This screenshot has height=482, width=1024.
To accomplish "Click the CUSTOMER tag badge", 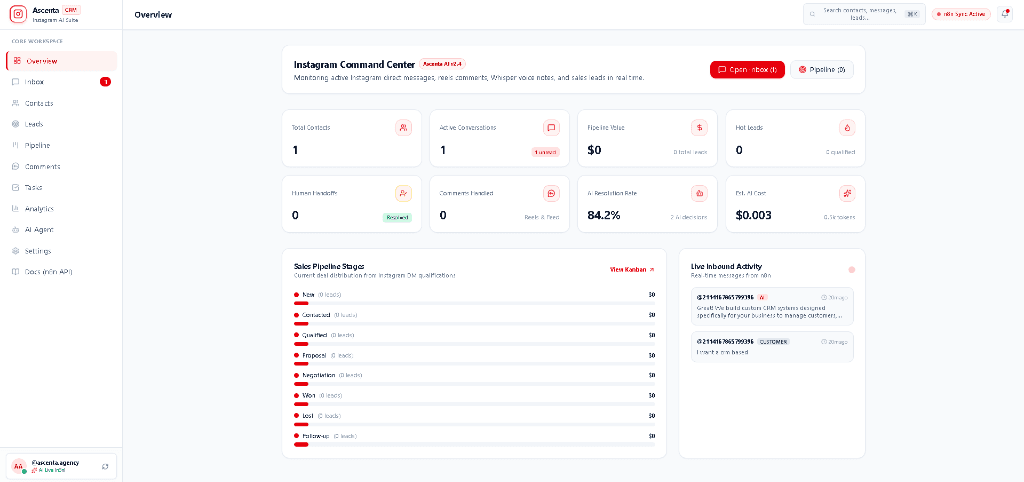I will click(x=774, y=342).
